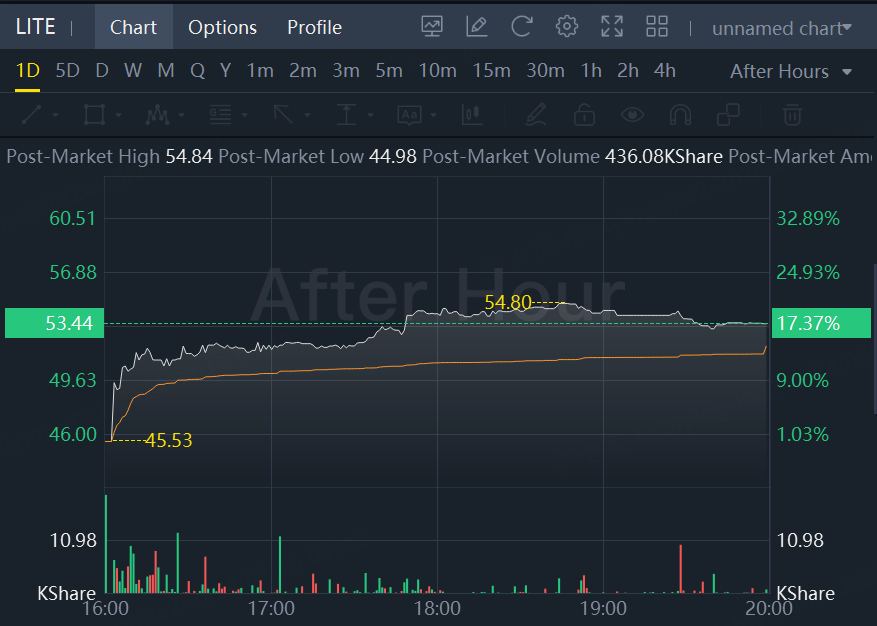Delete drawings with the trash icon
Viewport: 877px width, 626px height.
792,115
